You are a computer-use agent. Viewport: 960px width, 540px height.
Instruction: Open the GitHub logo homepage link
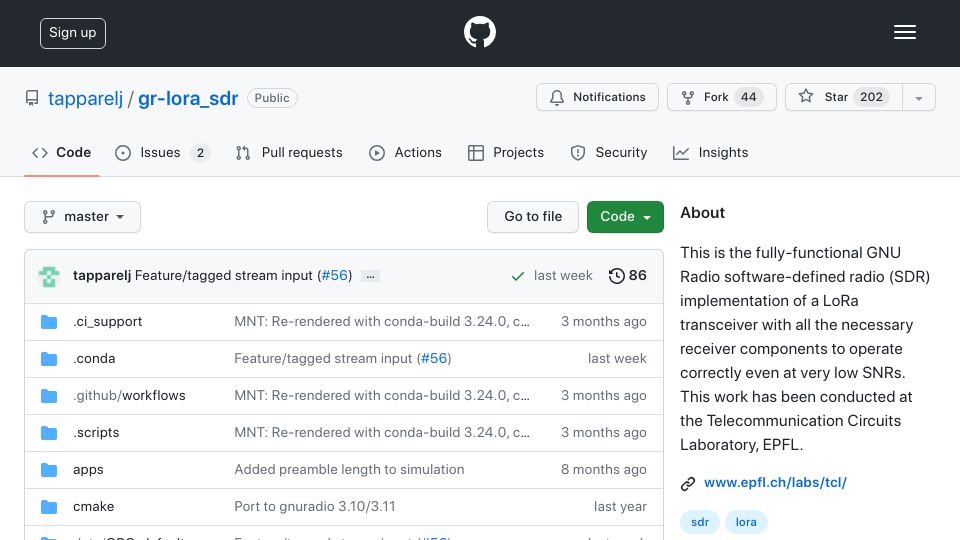tap(479, 32)
